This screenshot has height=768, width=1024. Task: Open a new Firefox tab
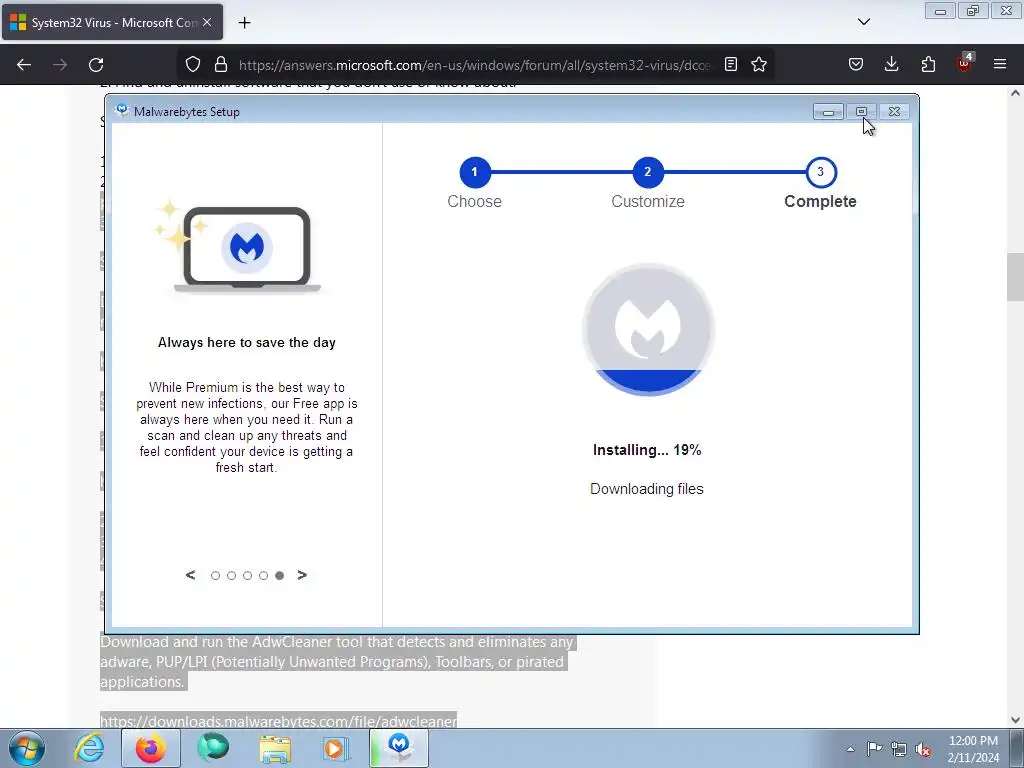tap(244, 23)
